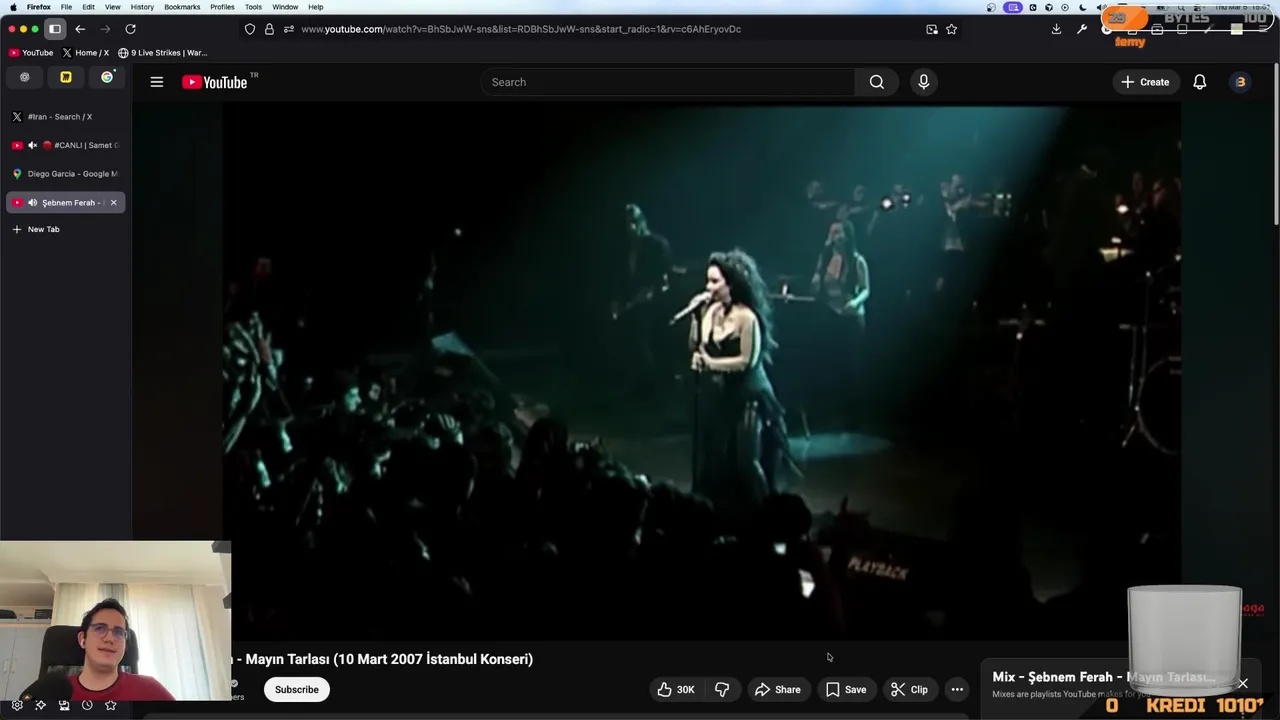The height and width of the screenshot is (720, 1280).
Task: Open tracking protection shield icon
Action: [x=250, y=29]
